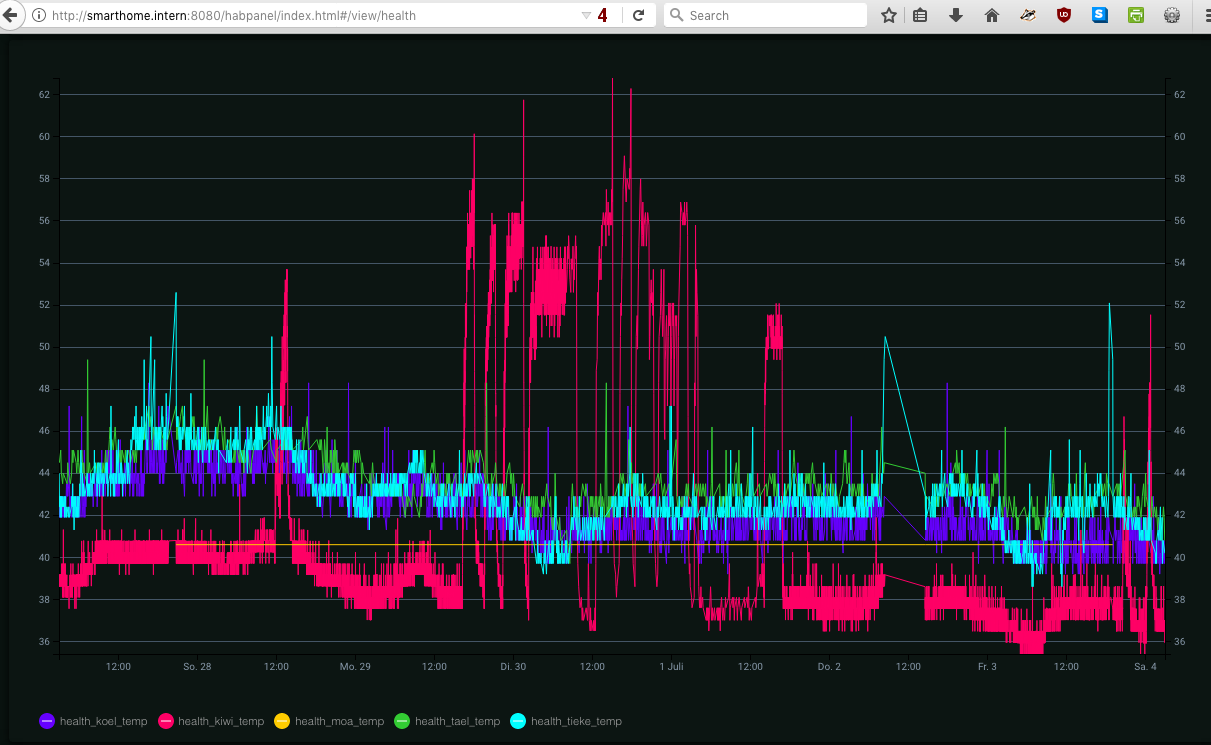Click the sketch pencil extension icon

coord(1028,15)
